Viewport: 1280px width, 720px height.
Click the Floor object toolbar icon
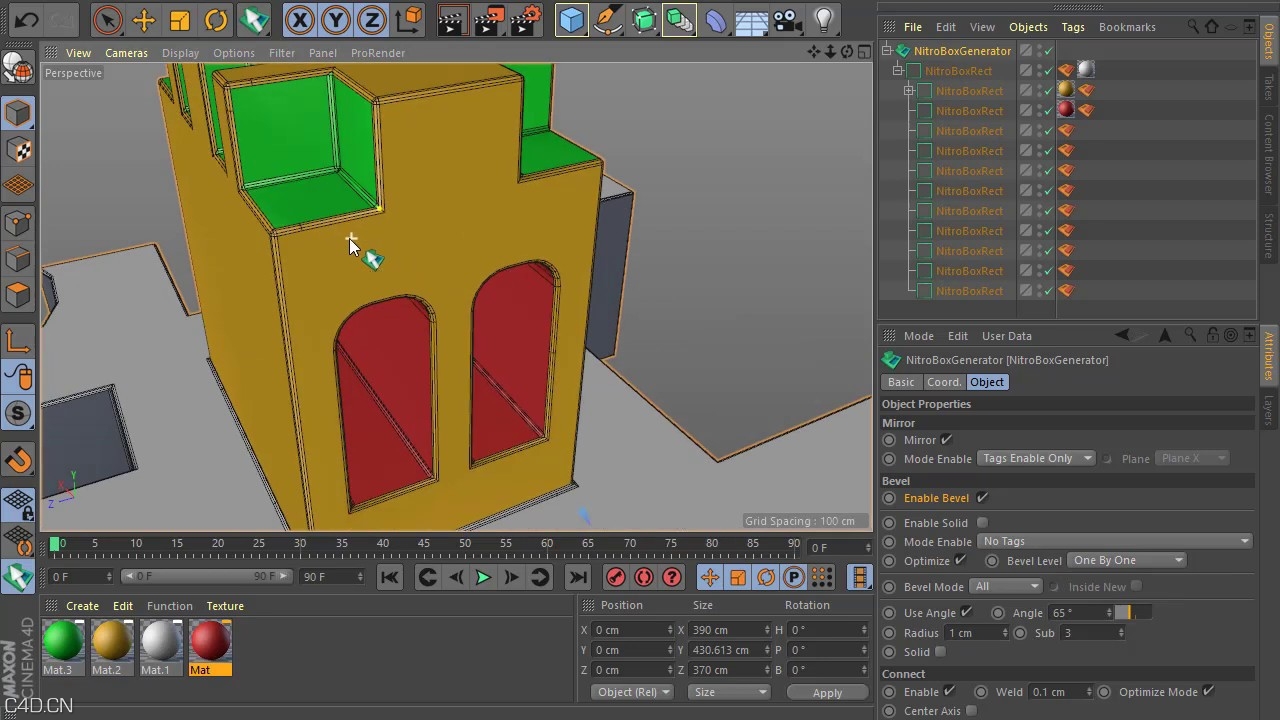[751, 20]
